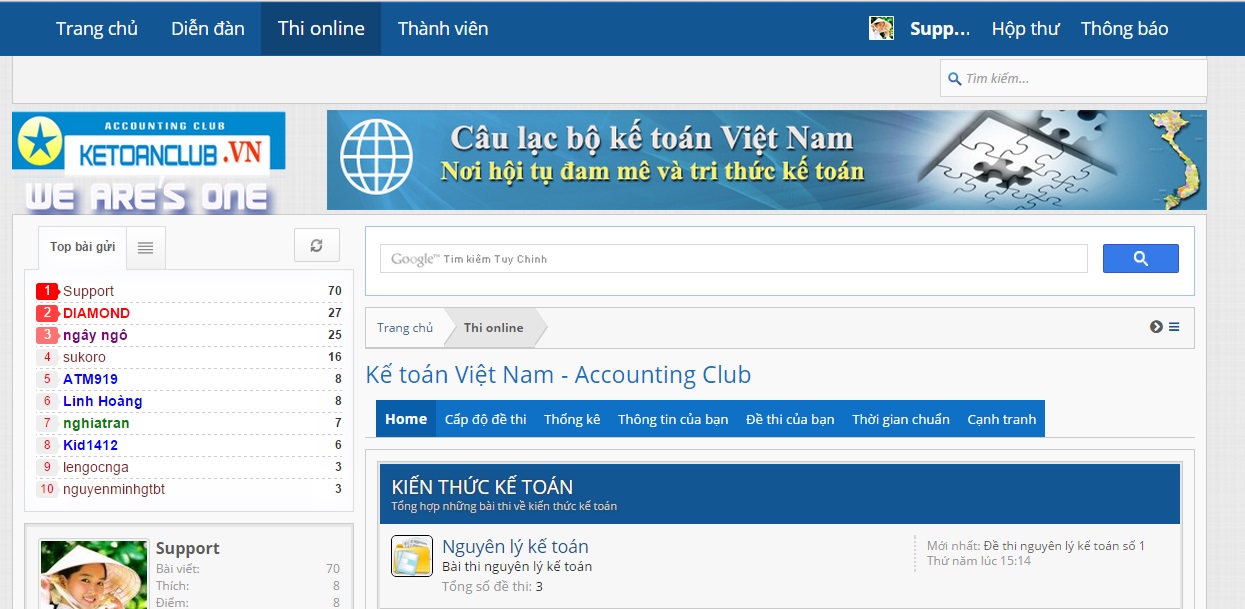Open the Nguyên lý kế toán link
Screen dimensions: 1245x609
[515, 546]
